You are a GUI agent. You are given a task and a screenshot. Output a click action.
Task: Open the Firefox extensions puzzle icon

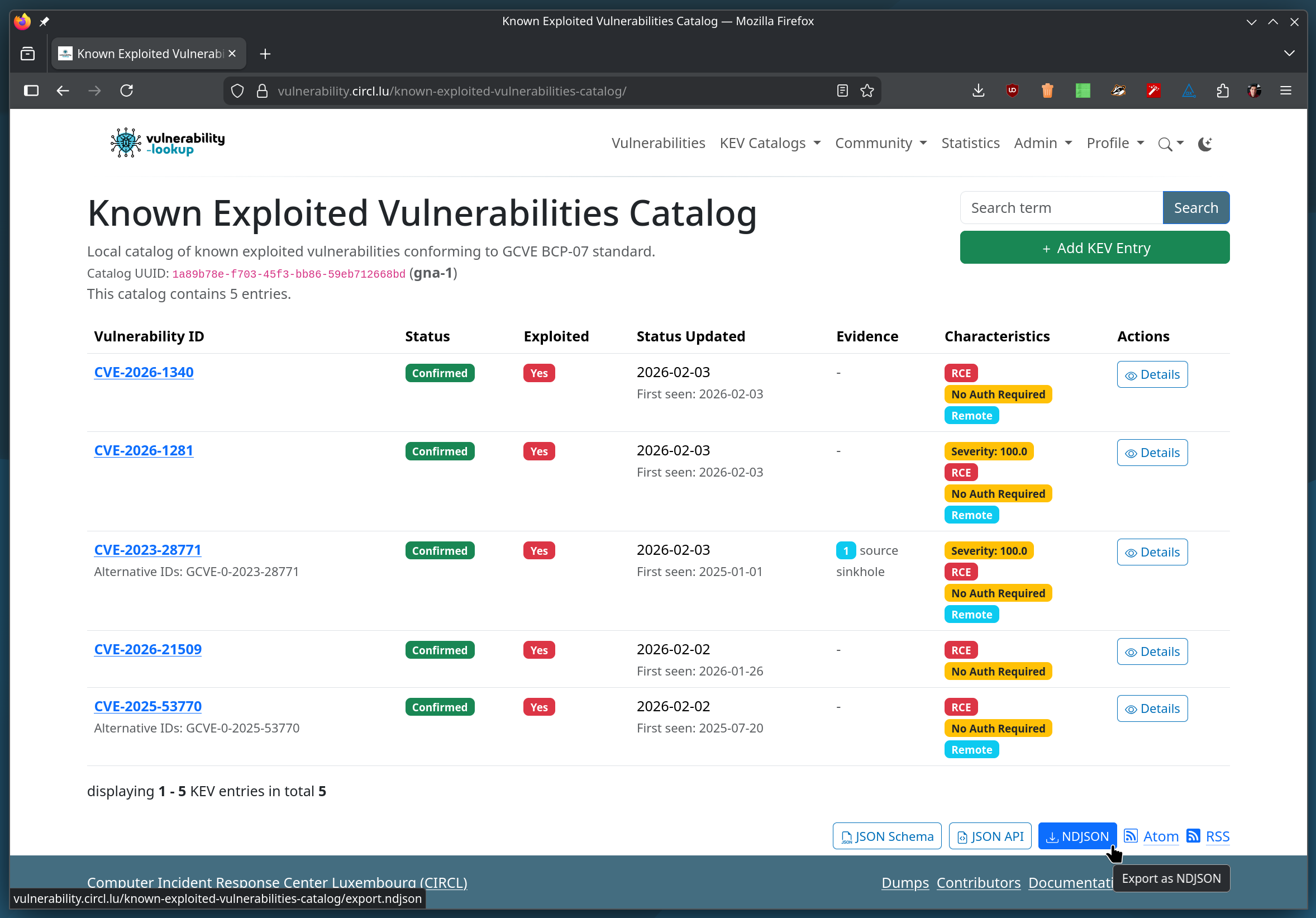[1223, 91]
